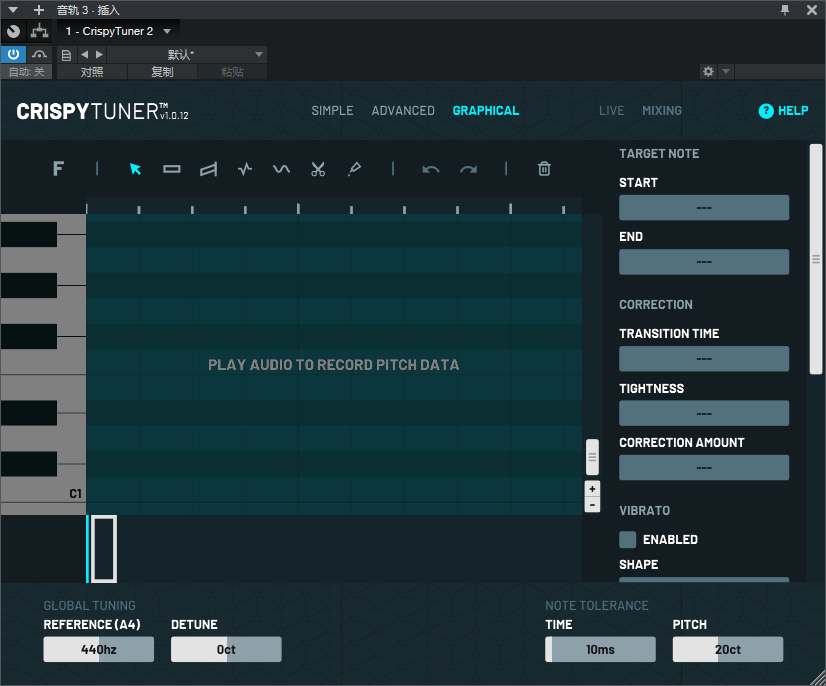826x686 pixels.
Task: Click the redo arrow icon
Action: point(468,170)
